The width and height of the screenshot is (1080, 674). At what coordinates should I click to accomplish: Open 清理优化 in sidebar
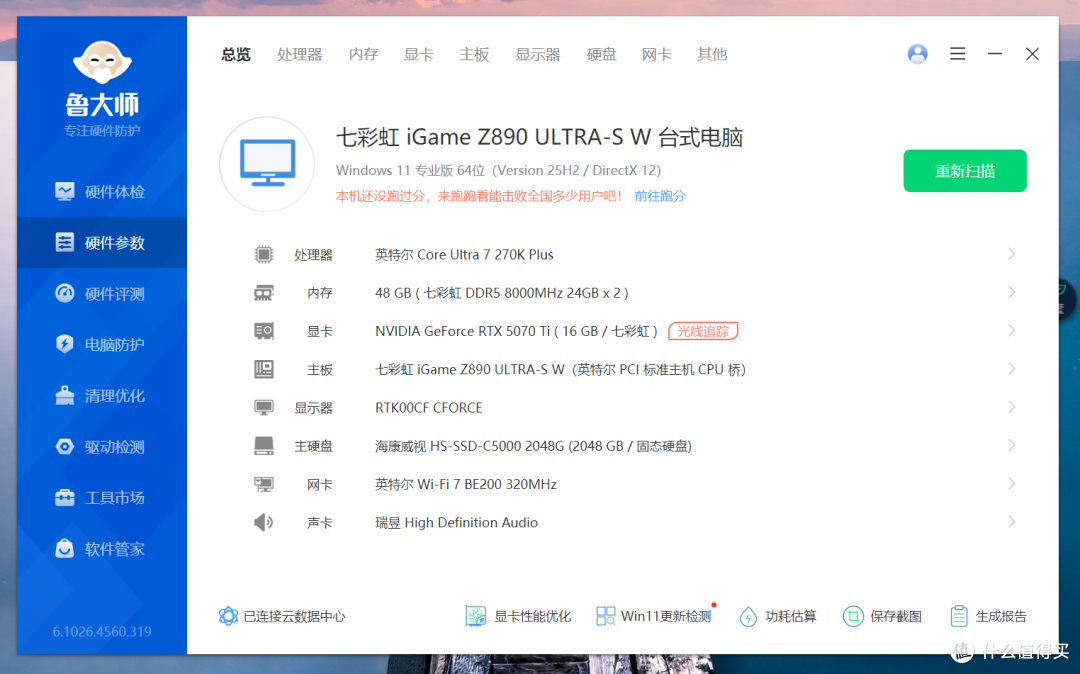pyautogui.click(x=102, y=396)
